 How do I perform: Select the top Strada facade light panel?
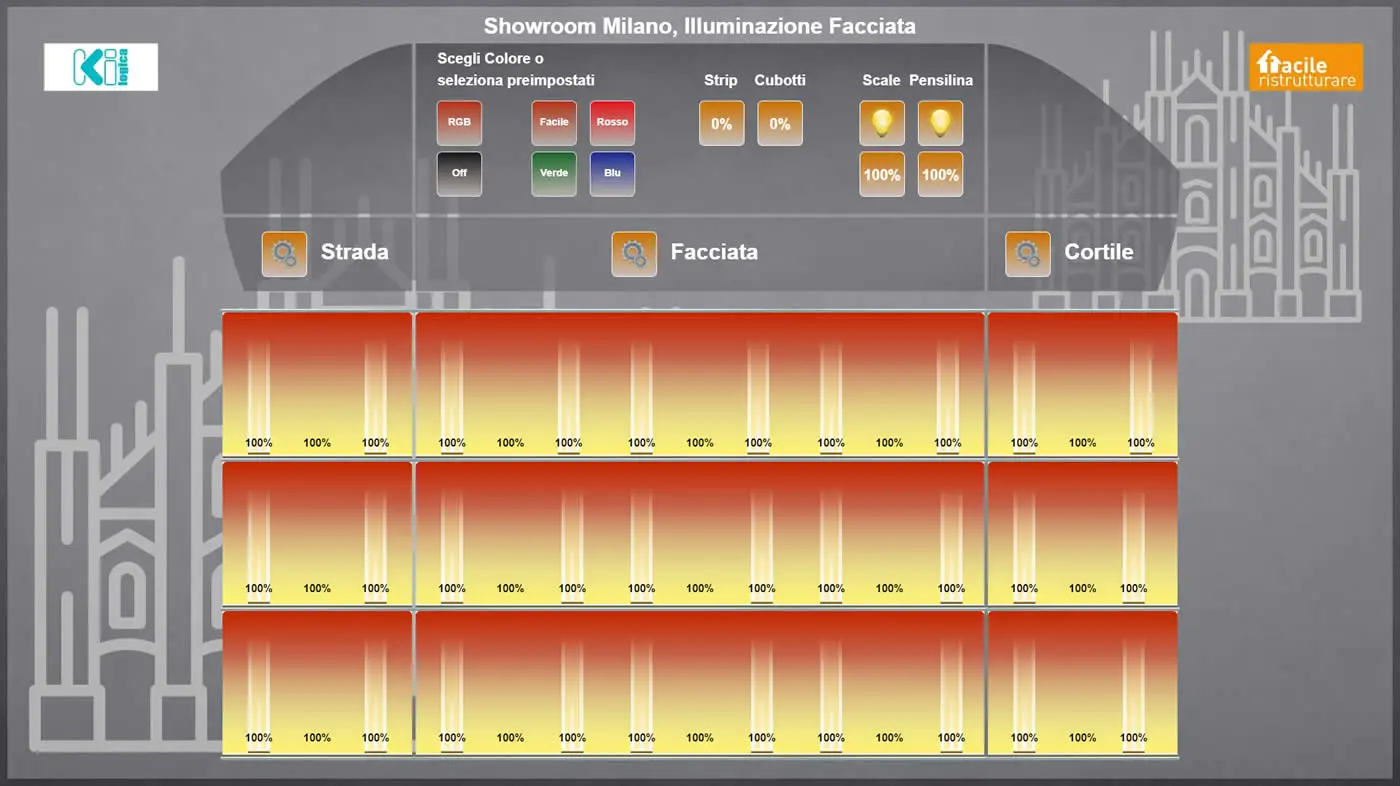point(317,384)
